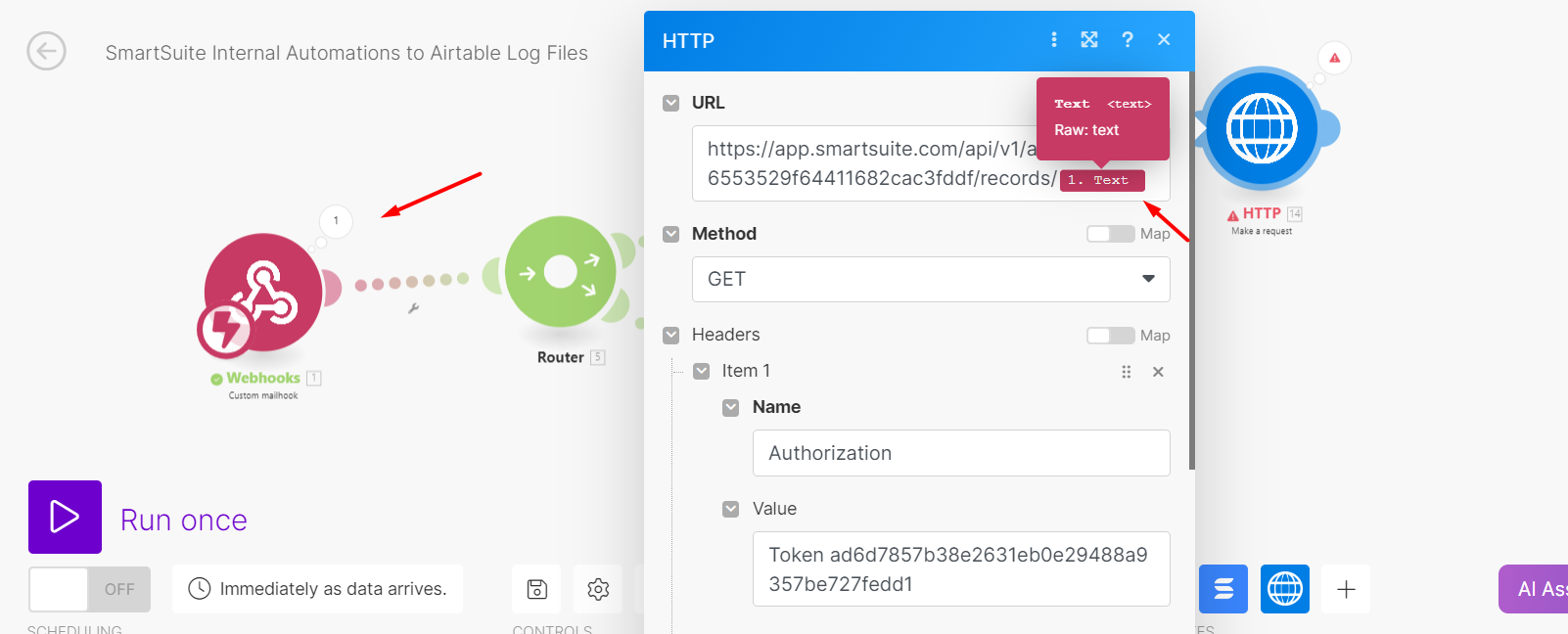Toggle the Method Map switch
The image size is (1568, 634).
(1110, 234)
